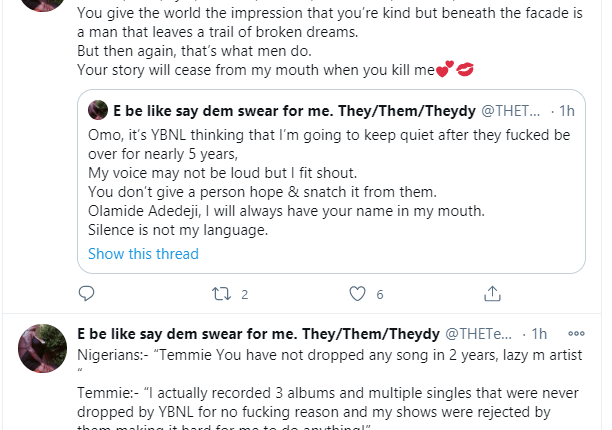Click the quoted tweet's small profile avatar
The image size is (612, 430).
pos(98,110)
